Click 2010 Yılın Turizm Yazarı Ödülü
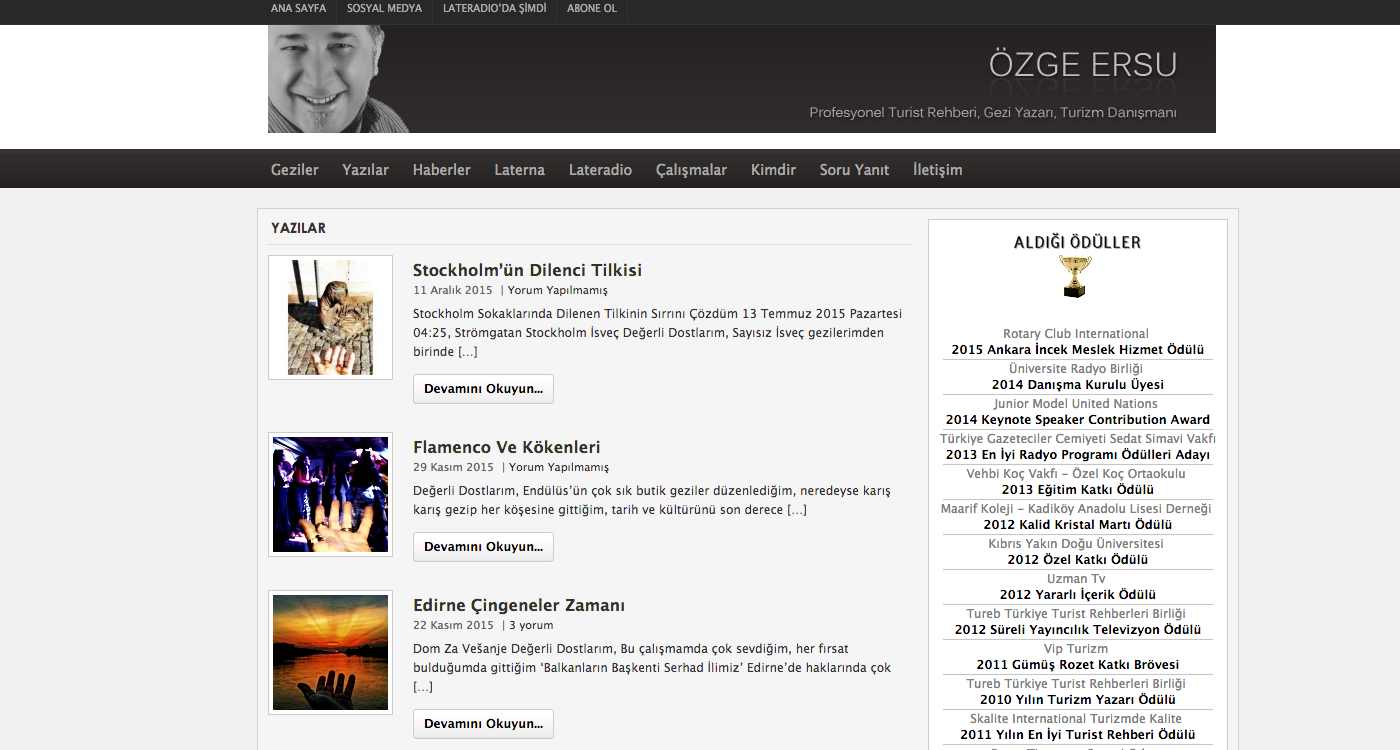Image resolution: width=1400 pixels, height=750 pixels. point(1077,700)
